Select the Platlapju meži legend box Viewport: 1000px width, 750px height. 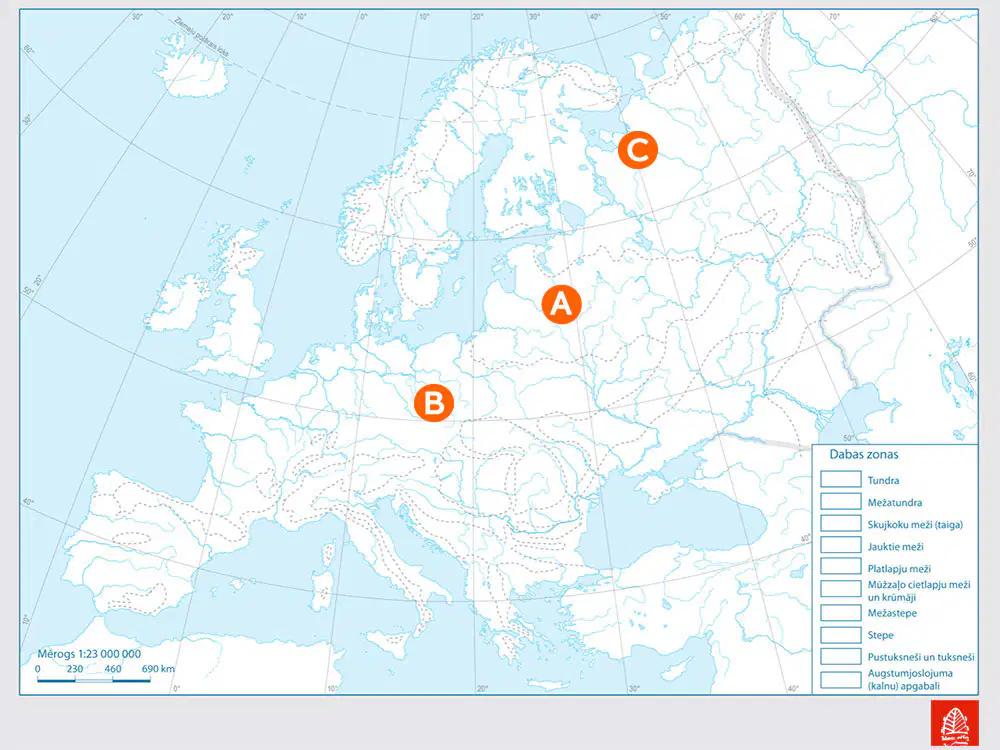pos(841,567)
